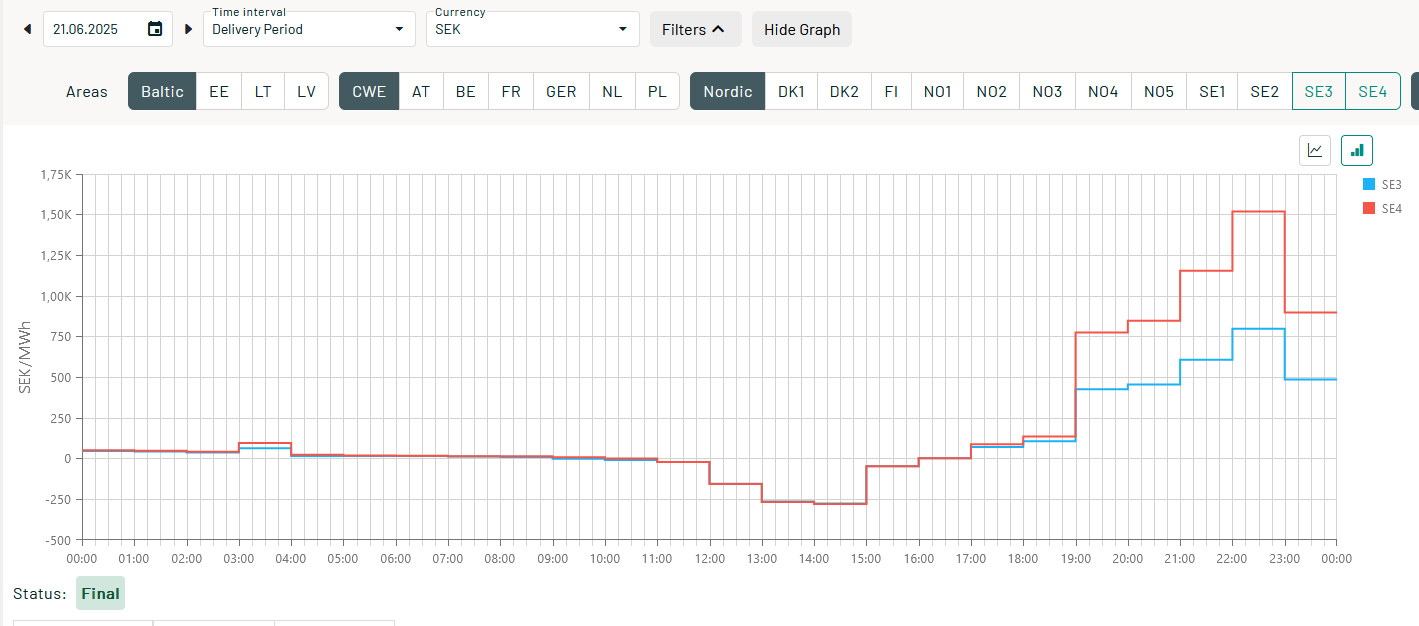Select the Nordic area group
The width and height of the screenshot is (1419, 626).
point(728,91)
